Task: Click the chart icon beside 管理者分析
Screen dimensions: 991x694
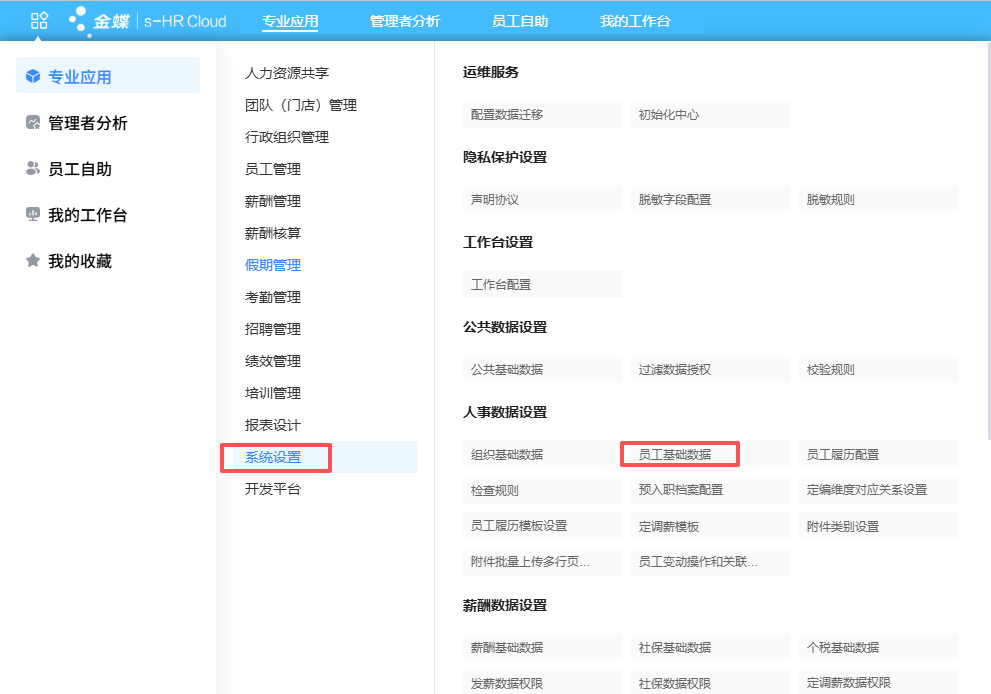Action: click(33, 123)
